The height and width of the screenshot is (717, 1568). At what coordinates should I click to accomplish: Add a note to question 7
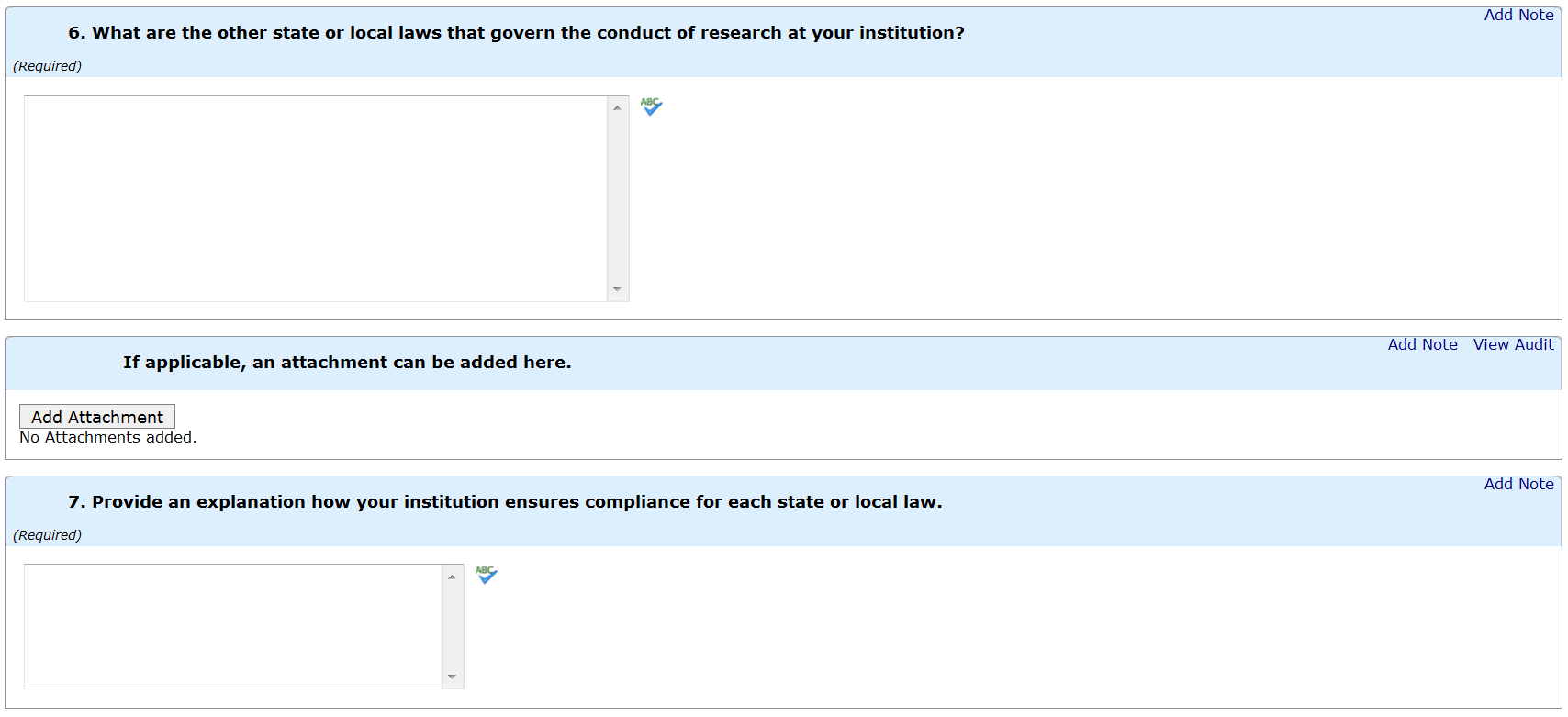[1518, 484]
